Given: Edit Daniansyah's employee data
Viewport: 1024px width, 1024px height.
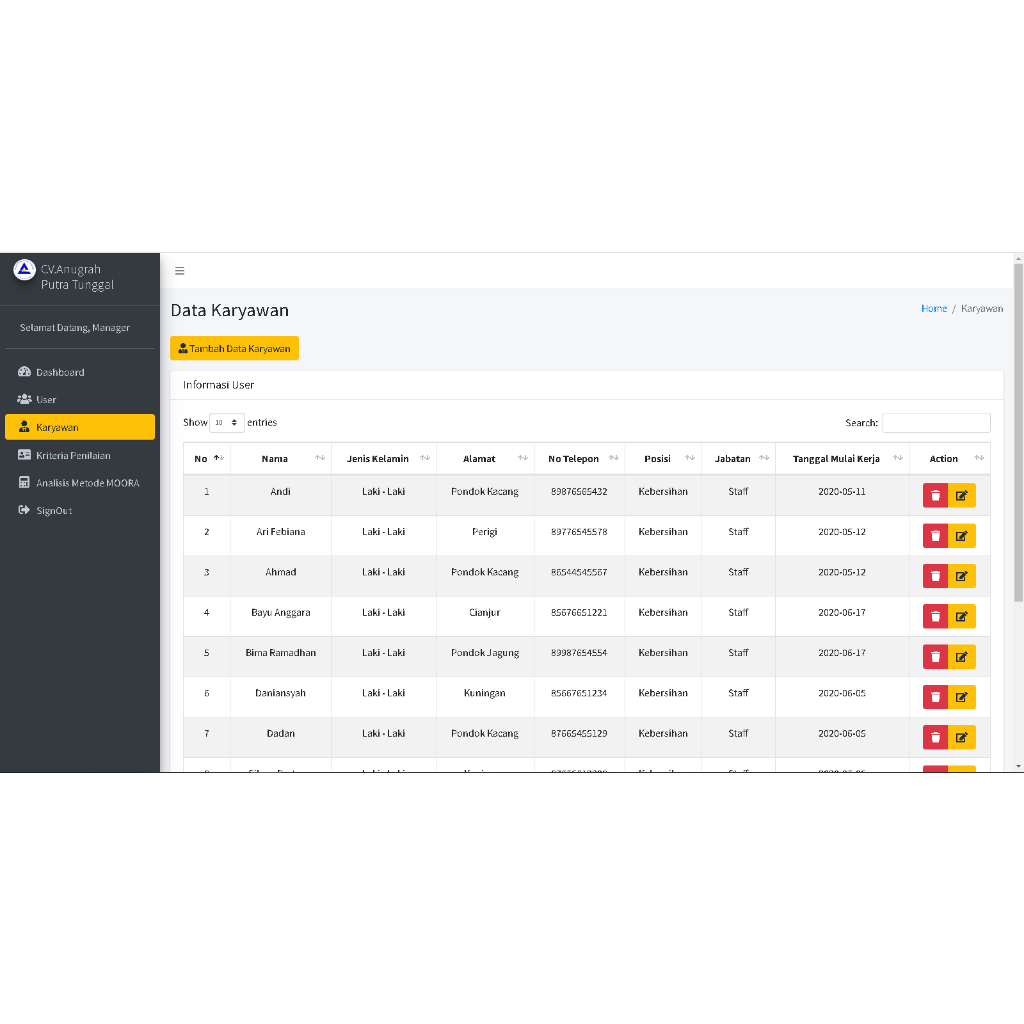Looking at the screenshot, I should tap(962, 697).
